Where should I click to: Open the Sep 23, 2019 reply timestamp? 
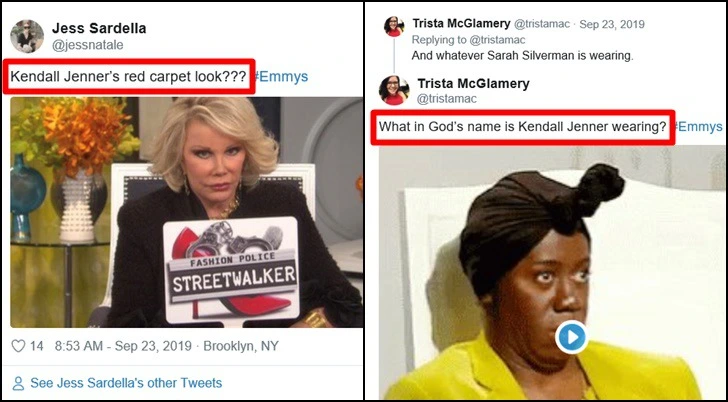(x=612, y=24)
